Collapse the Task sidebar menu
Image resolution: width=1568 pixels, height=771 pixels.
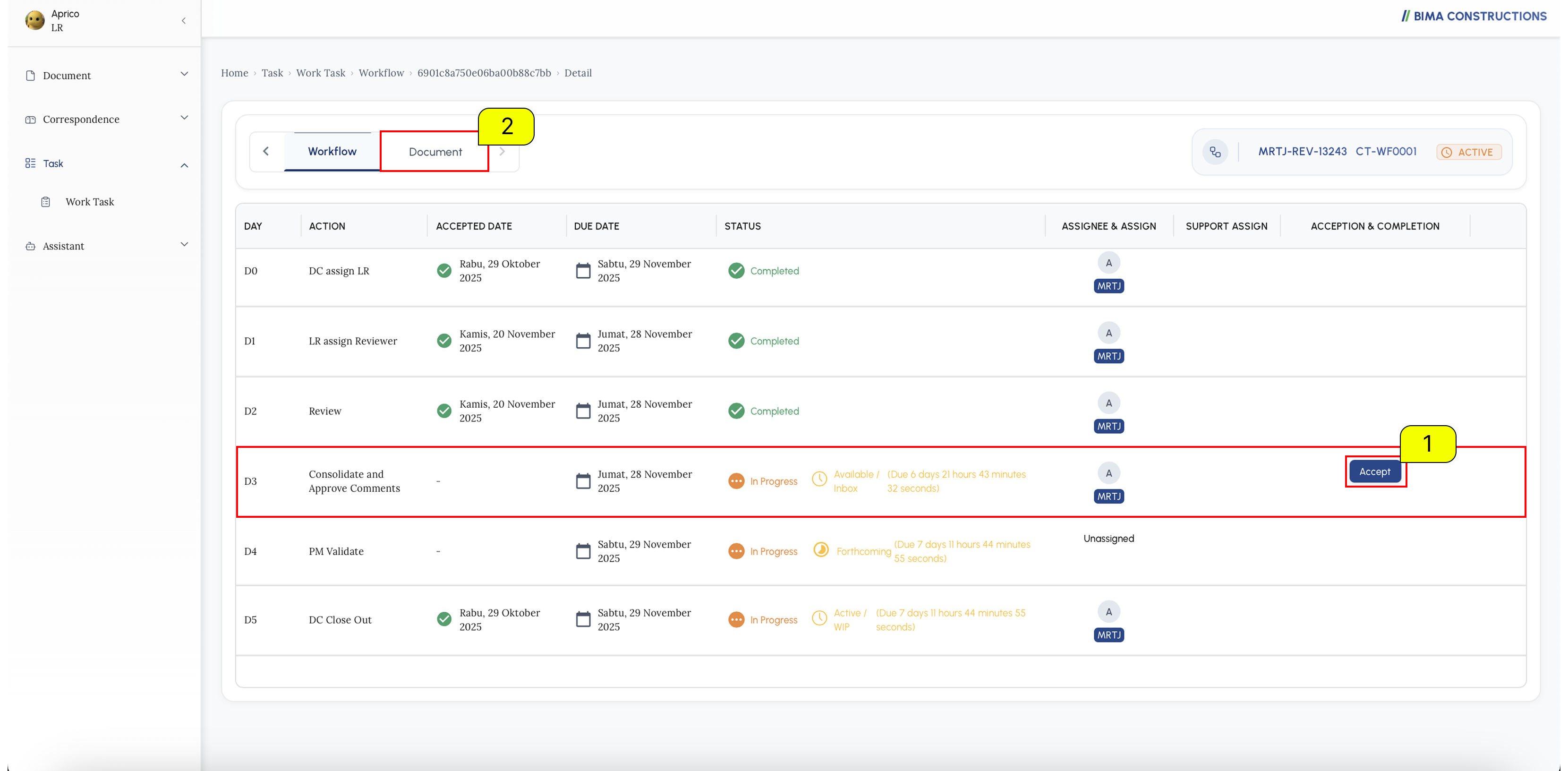[x=184, y=165]
